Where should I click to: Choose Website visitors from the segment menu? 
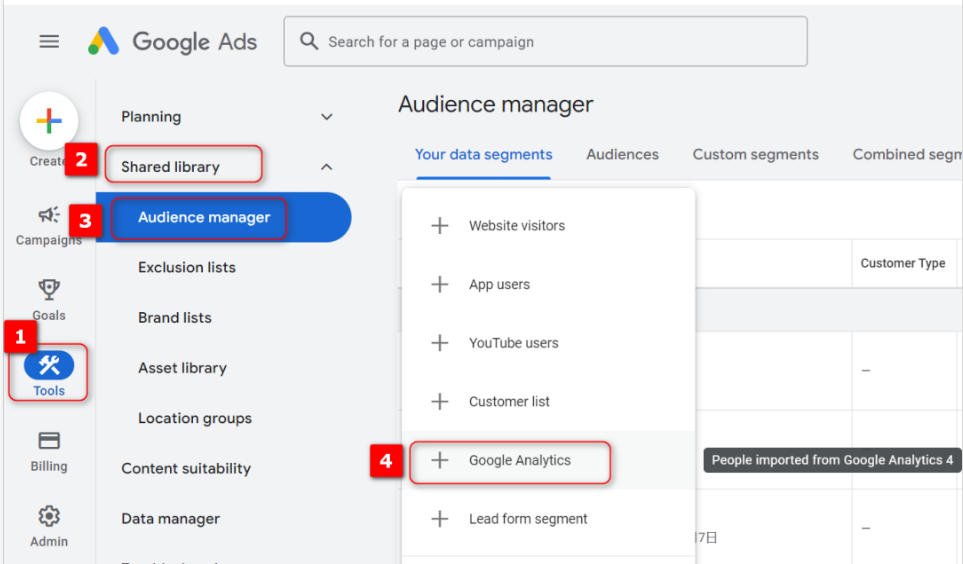coord(516,226)
